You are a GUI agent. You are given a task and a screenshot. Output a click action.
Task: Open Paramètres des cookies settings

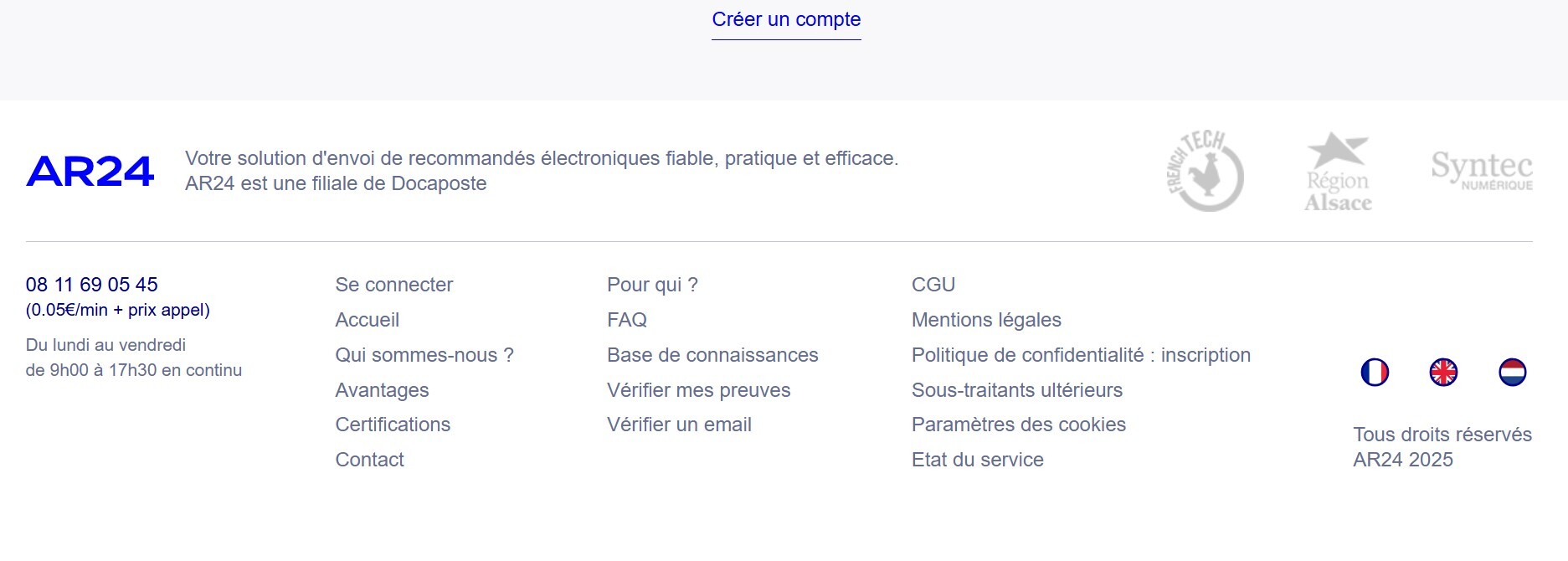[1018, 425]
